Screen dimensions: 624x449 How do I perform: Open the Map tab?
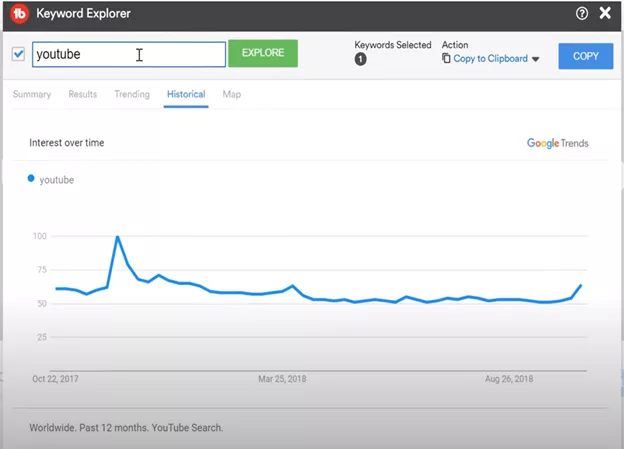pos(232,94)
